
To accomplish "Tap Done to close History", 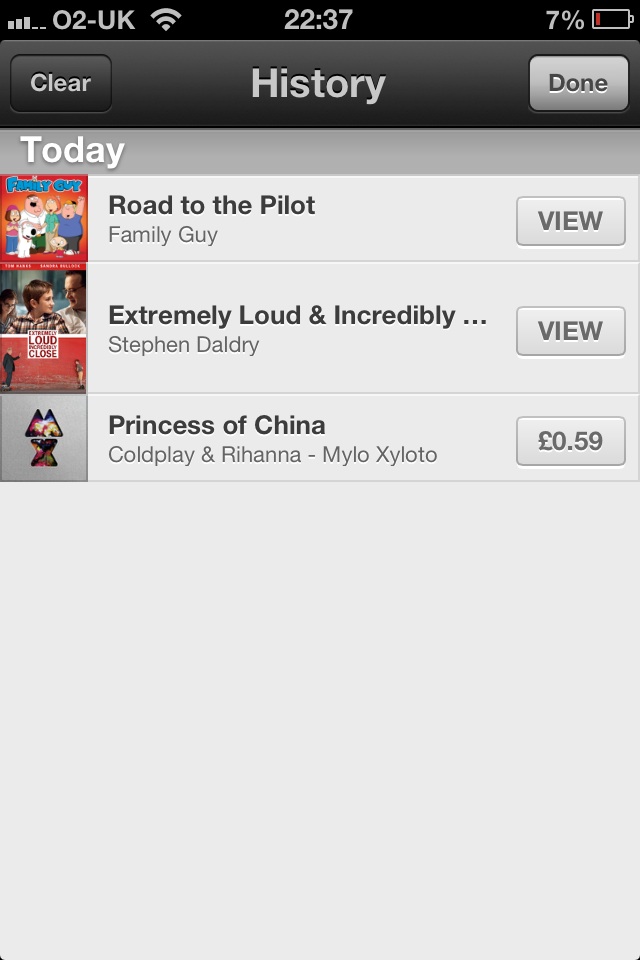I will point(578,83).
